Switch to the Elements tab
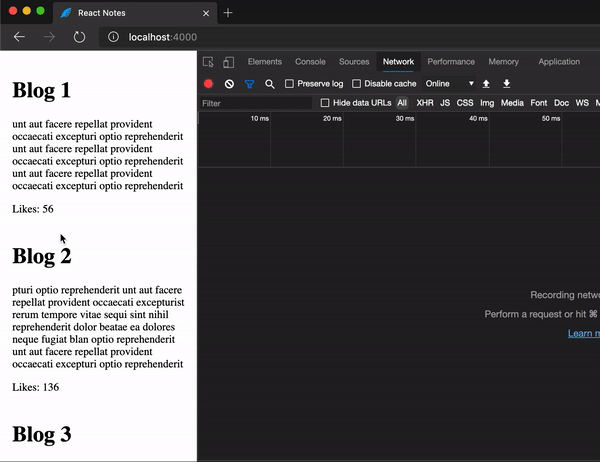 (265, 62)
